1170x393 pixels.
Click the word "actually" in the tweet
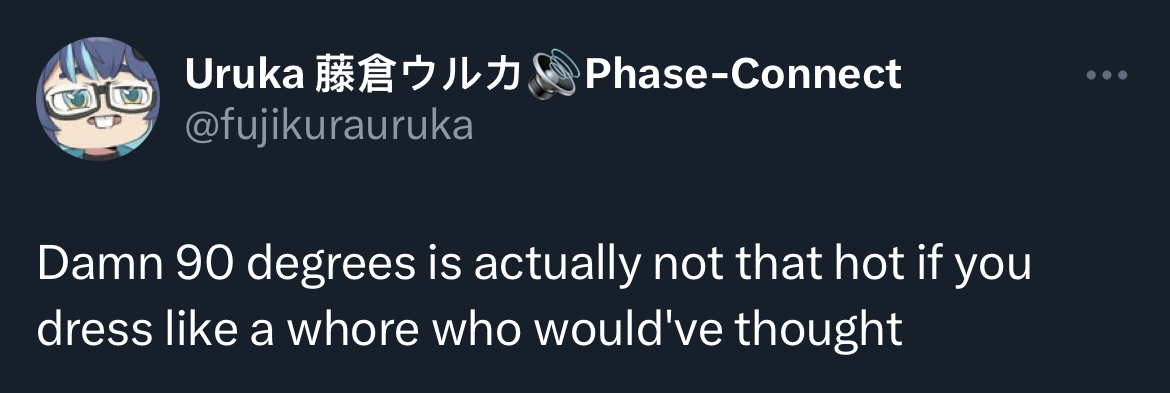(557, 266)
